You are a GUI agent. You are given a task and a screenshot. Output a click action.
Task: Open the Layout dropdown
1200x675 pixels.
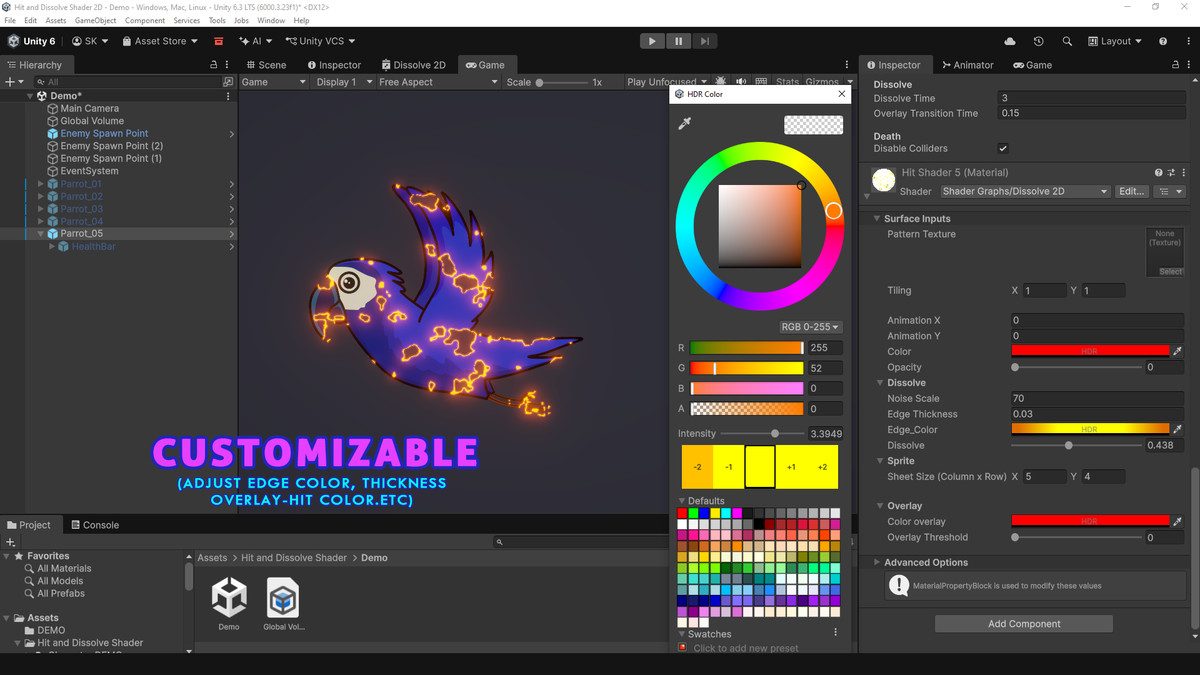click(1114, 41)
